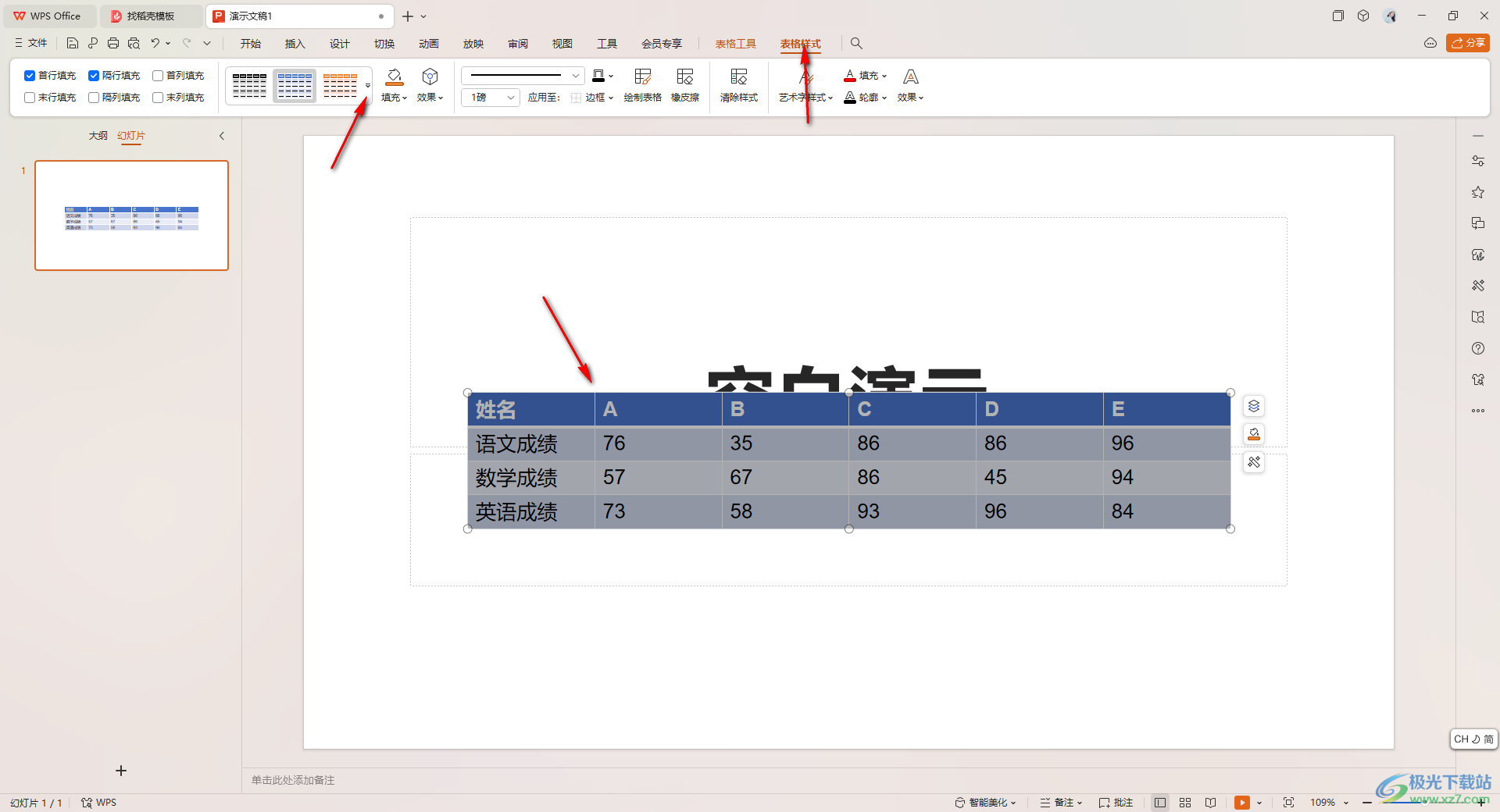Open the 开始 ribbon tab
Image resolution: width=1500 pixels, height=812 pixels.
[x=251, y=44]
